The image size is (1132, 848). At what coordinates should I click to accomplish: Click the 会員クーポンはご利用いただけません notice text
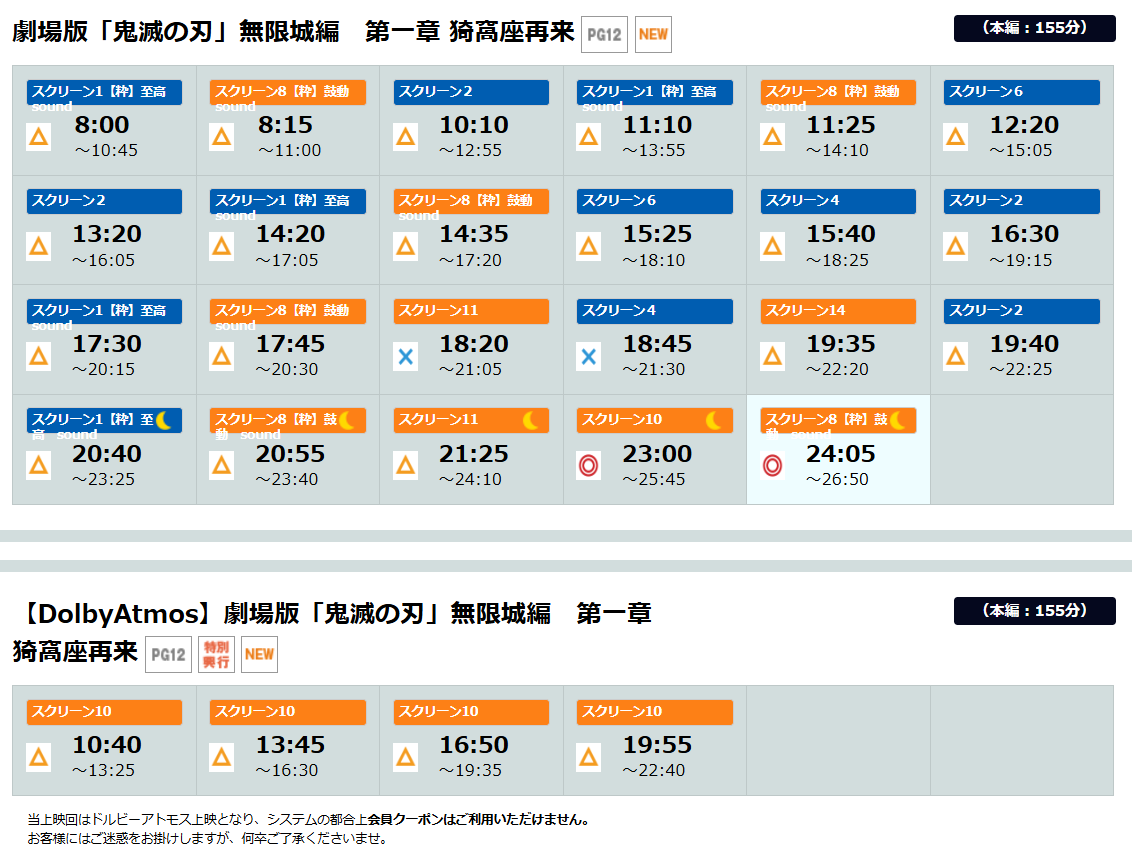[479, 820]
